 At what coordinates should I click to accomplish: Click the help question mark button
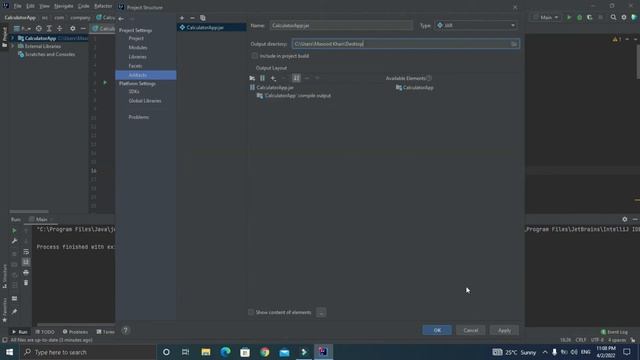(x=125, y=330)
